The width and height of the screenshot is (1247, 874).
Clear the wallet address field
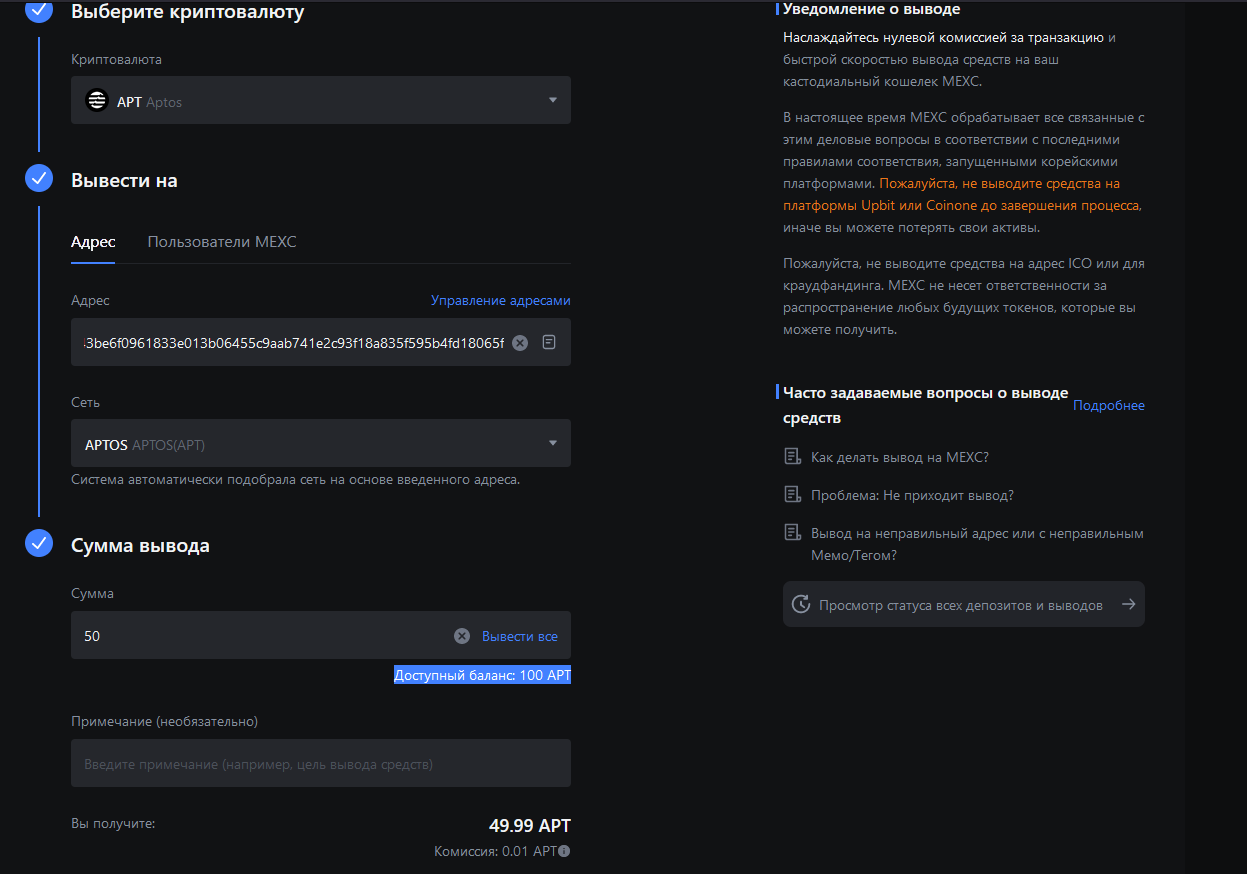tap(520, 342)
